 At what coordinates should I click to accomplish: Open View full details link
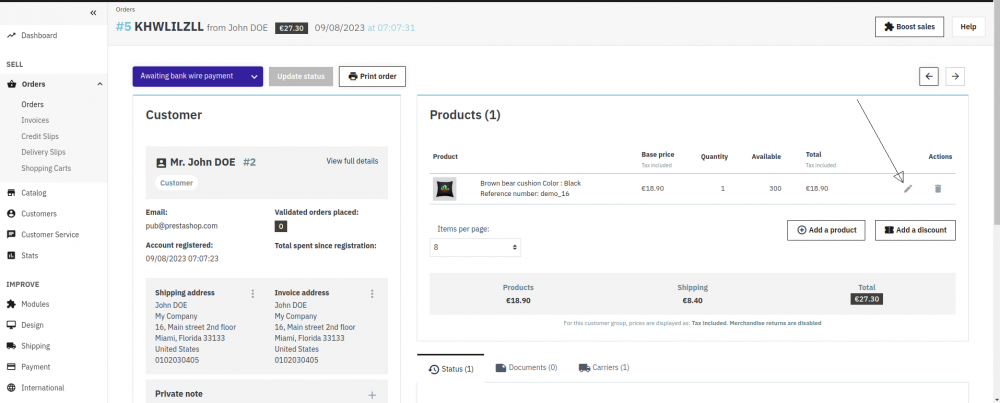click(352, 161)
